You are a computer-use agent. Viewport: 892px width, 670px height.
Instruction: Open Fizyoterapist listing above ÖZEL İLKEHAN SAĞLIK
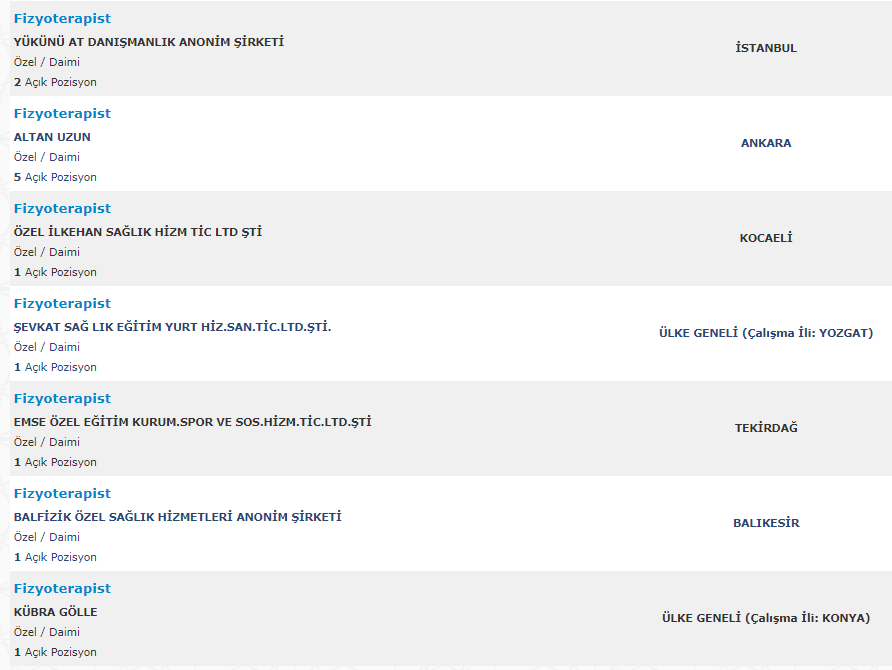click(62, 209)
